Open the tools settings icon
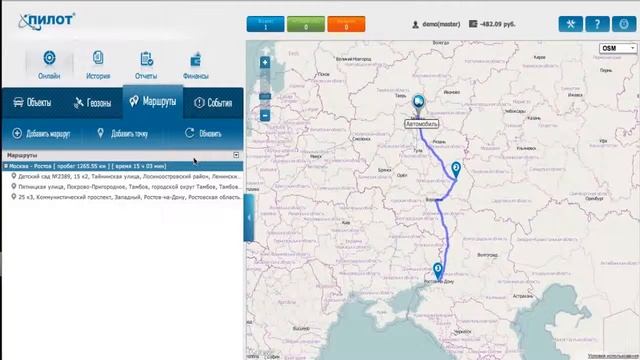640x360 pixels. (x=571, y=24)
